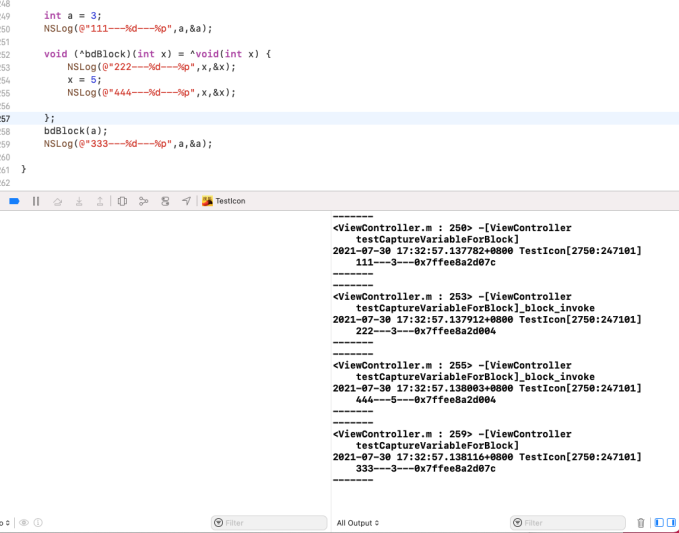
Task: Click line 257 in the gutter
Action: 5,119
